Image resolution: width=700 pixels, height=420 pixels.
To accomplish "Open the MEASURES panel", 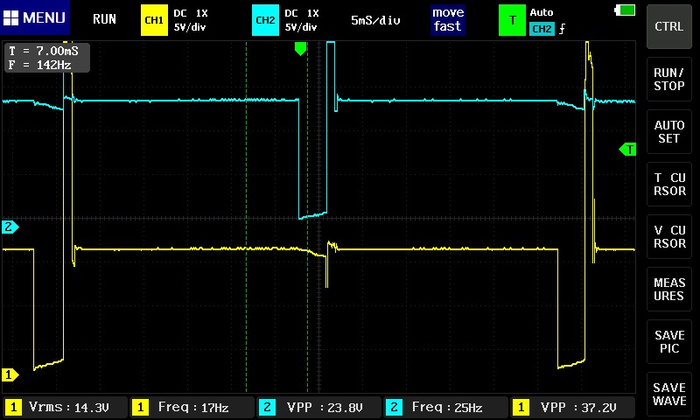I will (x=669, y=289).
